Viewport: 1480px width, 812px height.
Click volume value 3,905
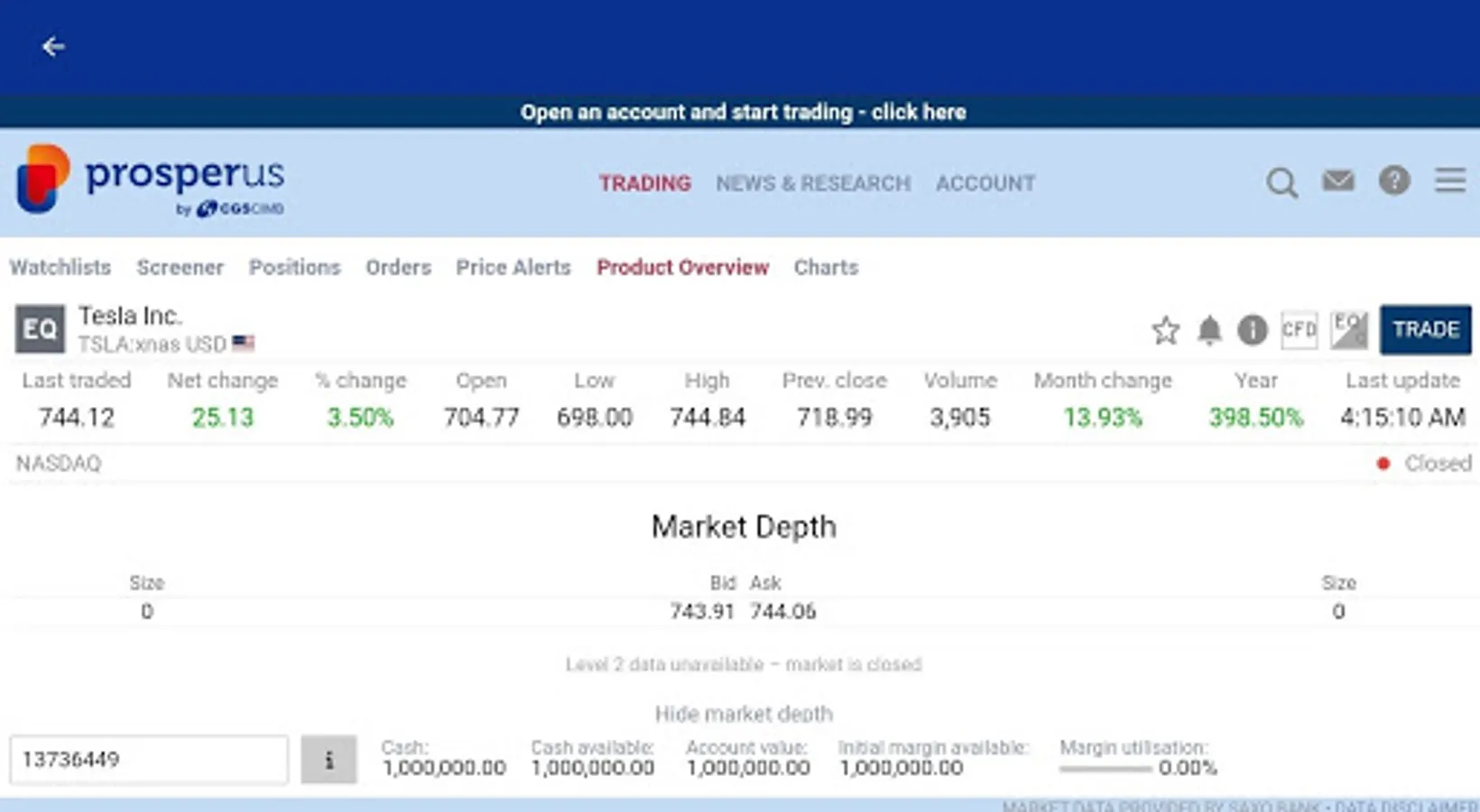[960, 418]
